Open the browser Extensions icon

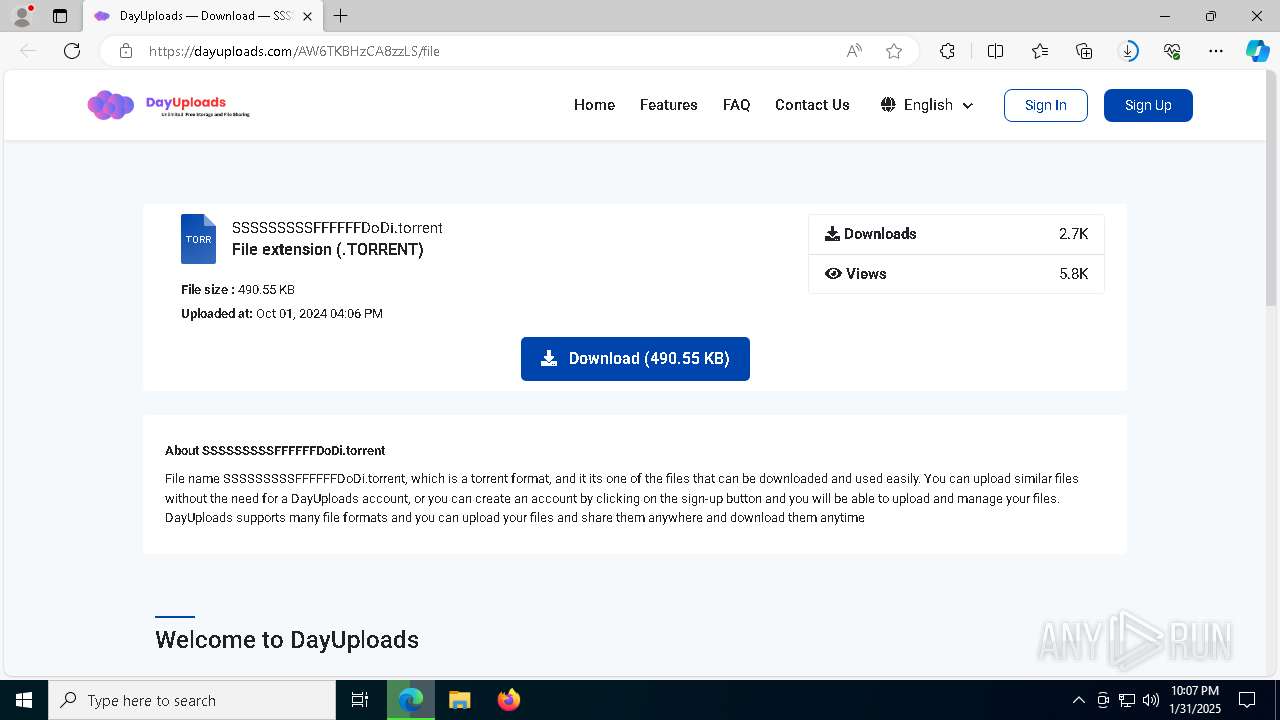click(x=947, y=51)
